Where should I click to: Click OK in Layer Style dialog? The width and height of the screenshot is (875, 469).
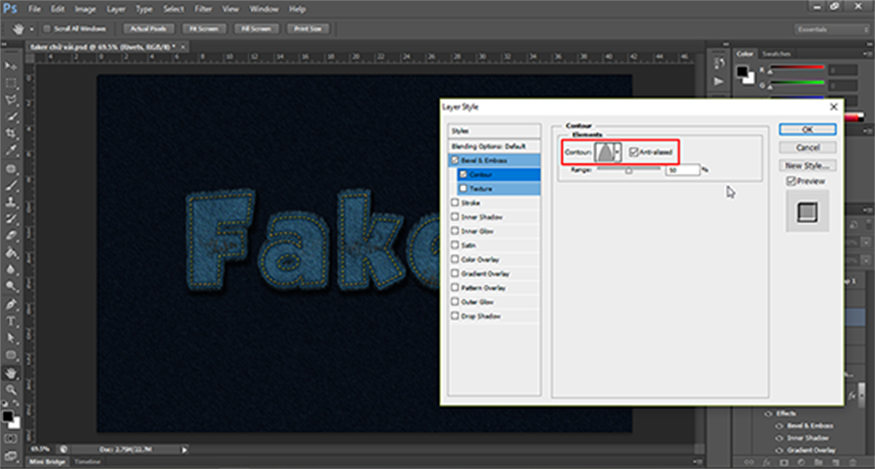[x=808, y=130]
